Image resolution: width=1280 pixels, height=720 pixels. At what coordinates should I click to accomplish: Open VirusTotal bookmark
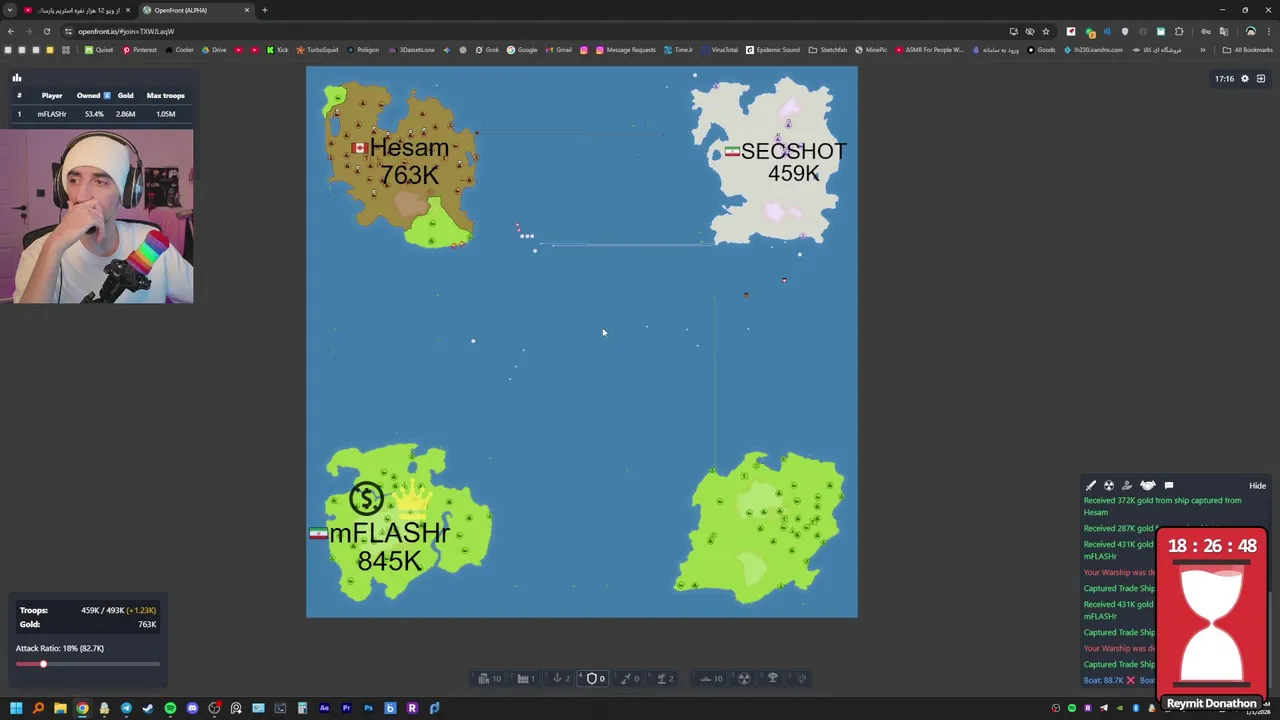click(x=720, y=50)
